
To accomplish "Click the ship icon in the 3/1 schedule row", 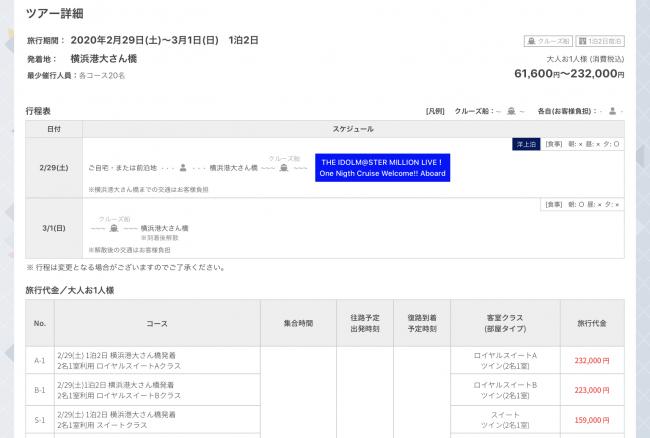I will [x=114, y=228].
